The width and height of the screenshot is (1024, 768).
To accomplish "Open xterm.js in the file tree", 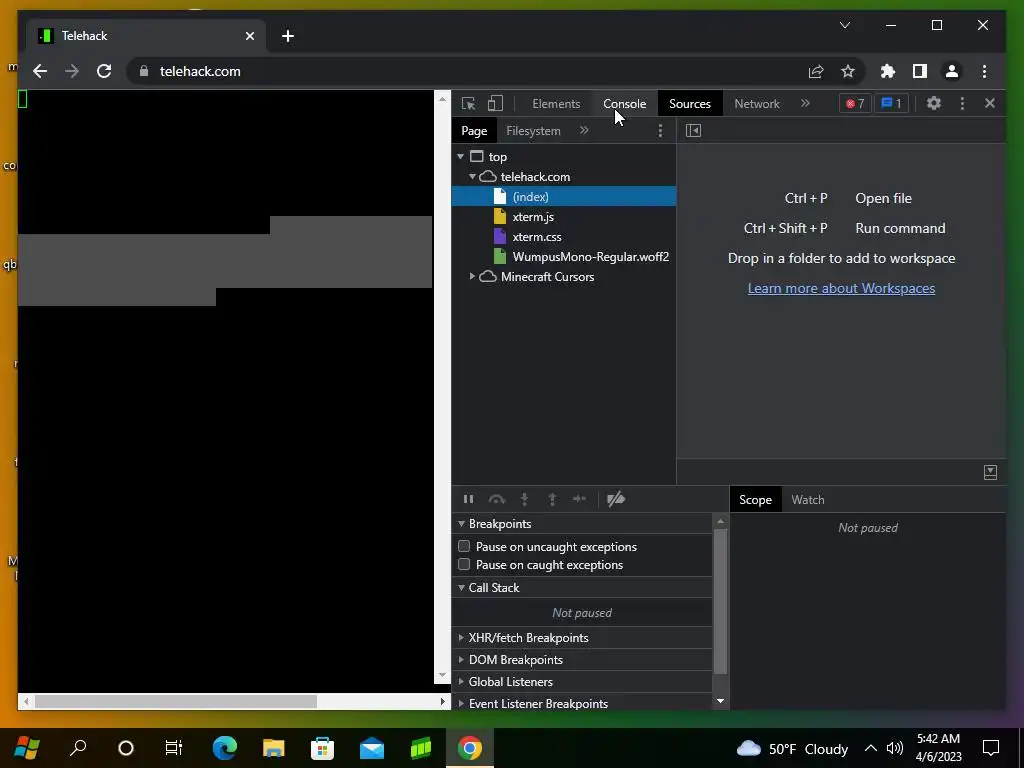I will [x=533, y=217].
